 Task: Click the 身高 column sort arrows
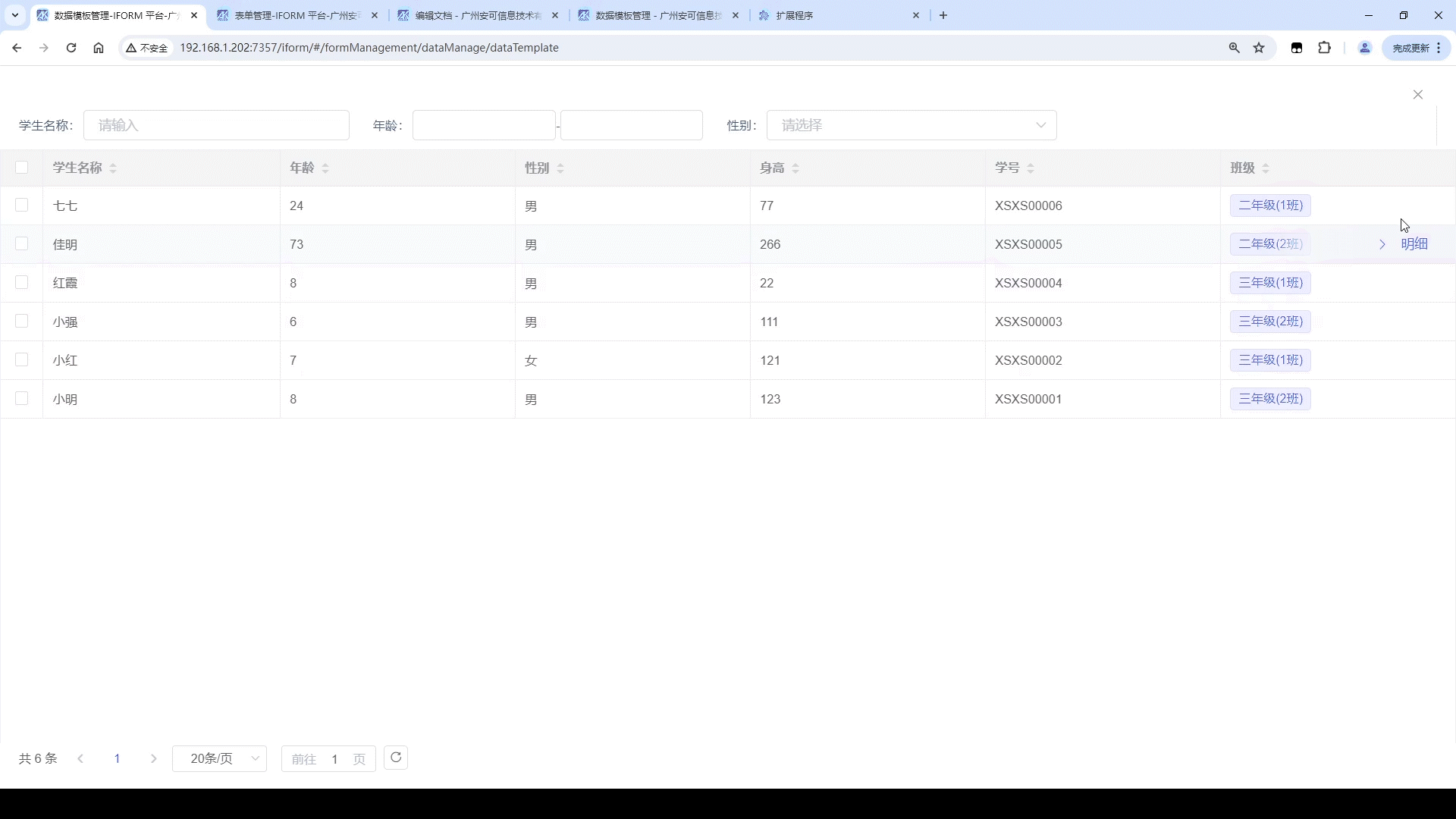tap(795, 168)
